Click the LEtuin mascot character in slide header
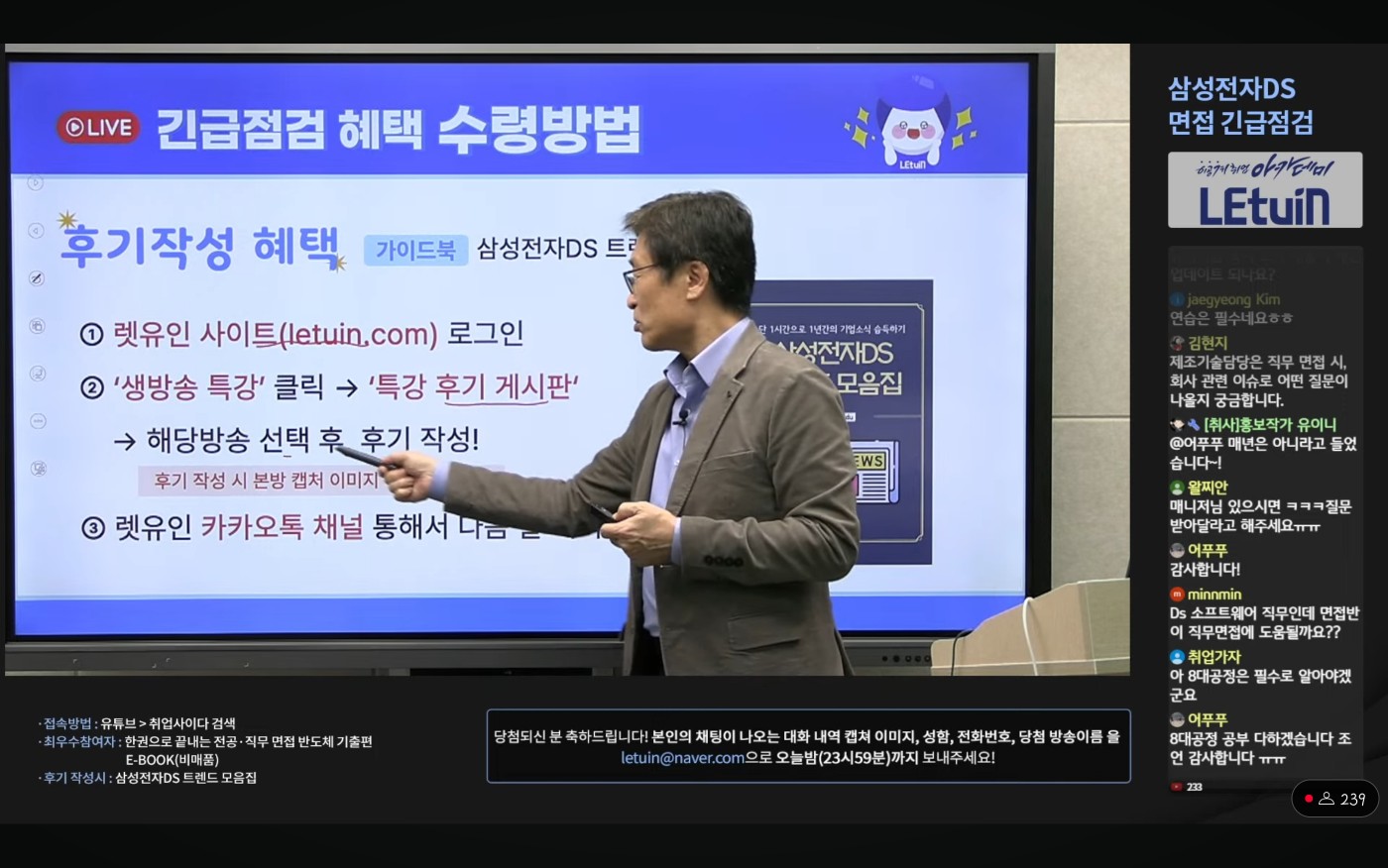 (912, 127)
